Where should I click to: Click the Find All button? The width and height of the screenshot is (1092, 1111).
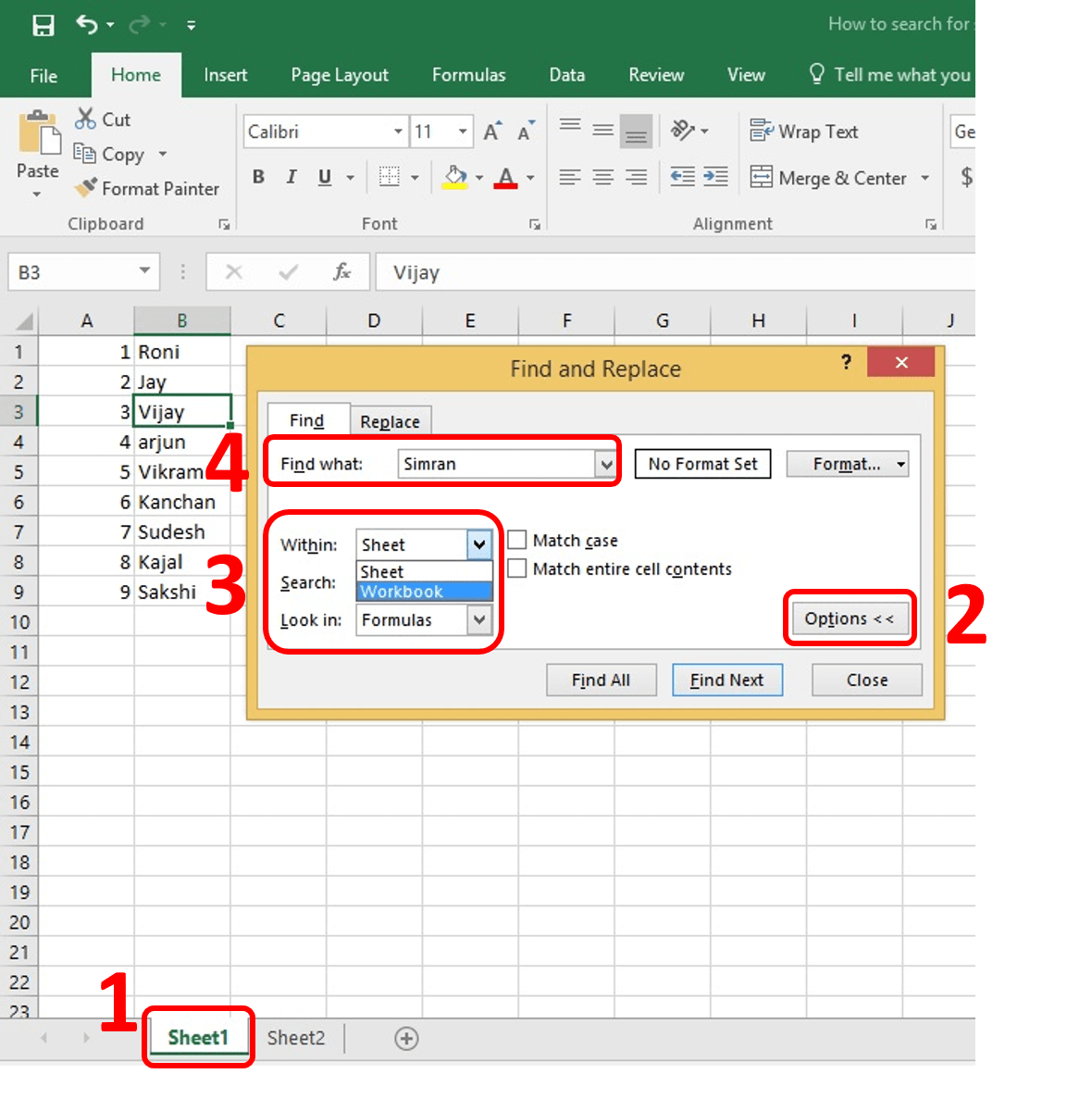(602, 680)
